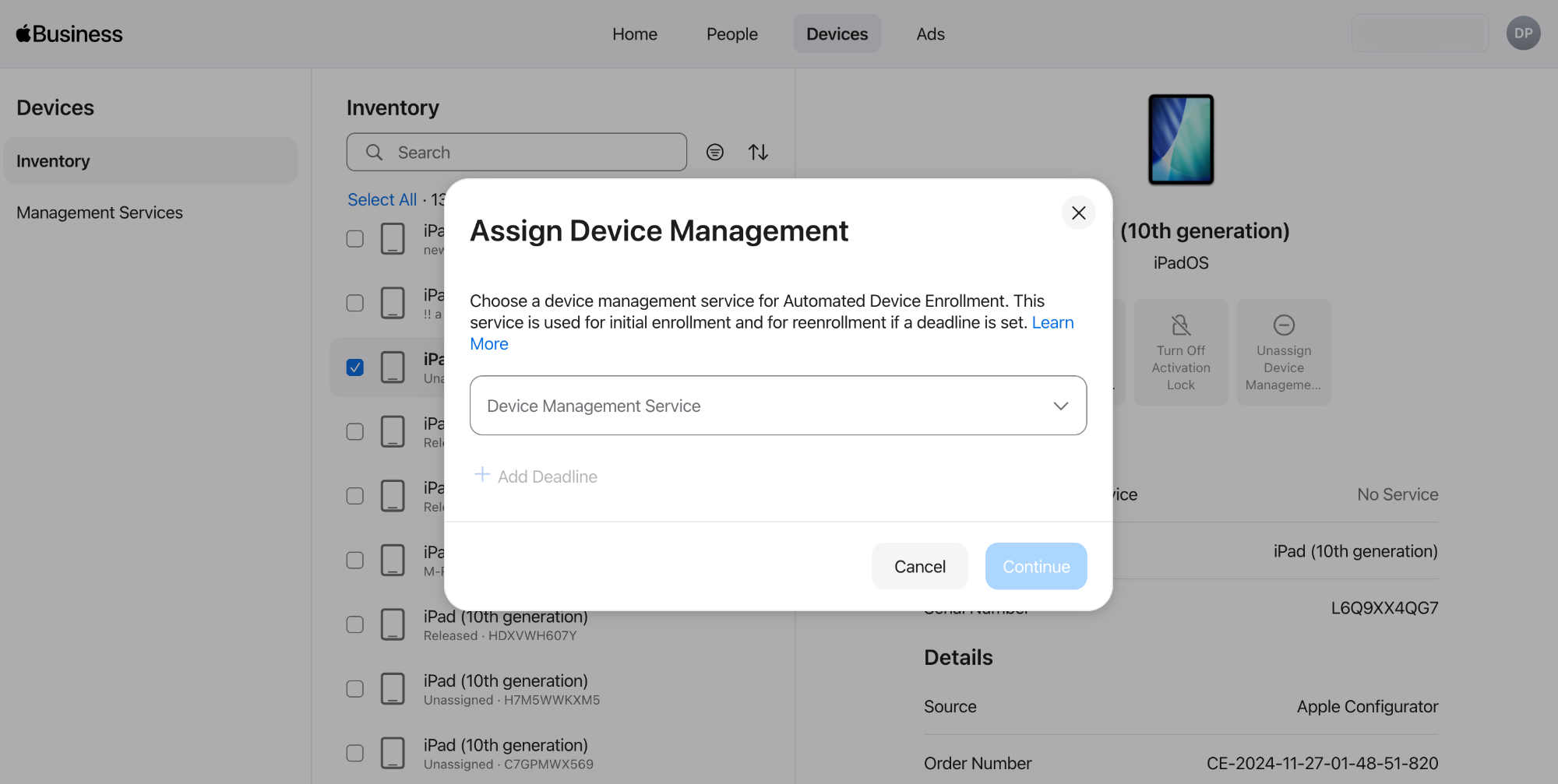
Task: Open the DP account avatar menu
Action: coord(1523,33)
